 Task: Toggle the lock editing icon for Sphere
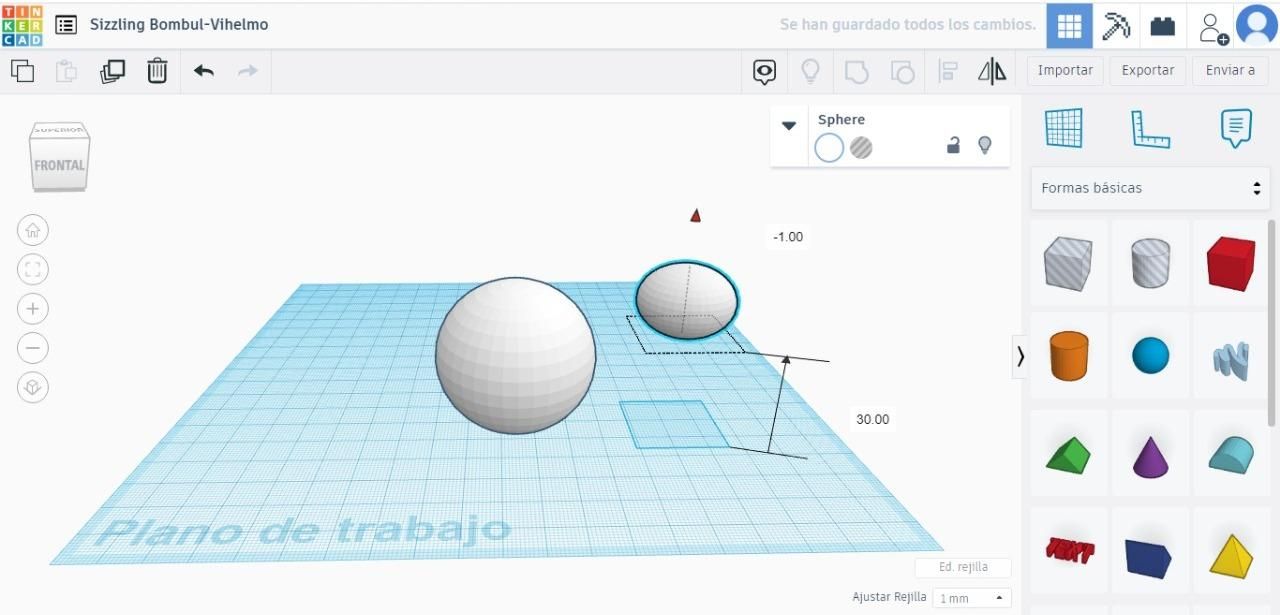[x=953, y=145]
